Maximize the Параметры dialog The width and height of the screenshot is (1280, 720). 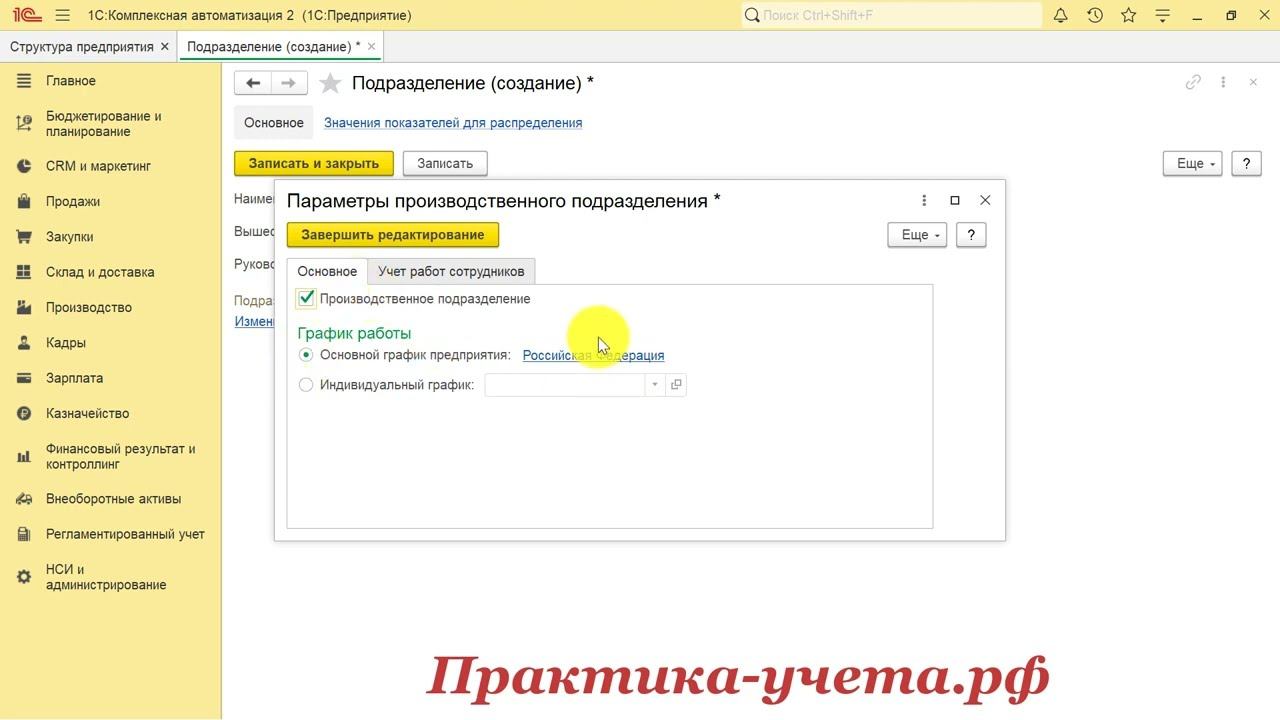point(955,200)
